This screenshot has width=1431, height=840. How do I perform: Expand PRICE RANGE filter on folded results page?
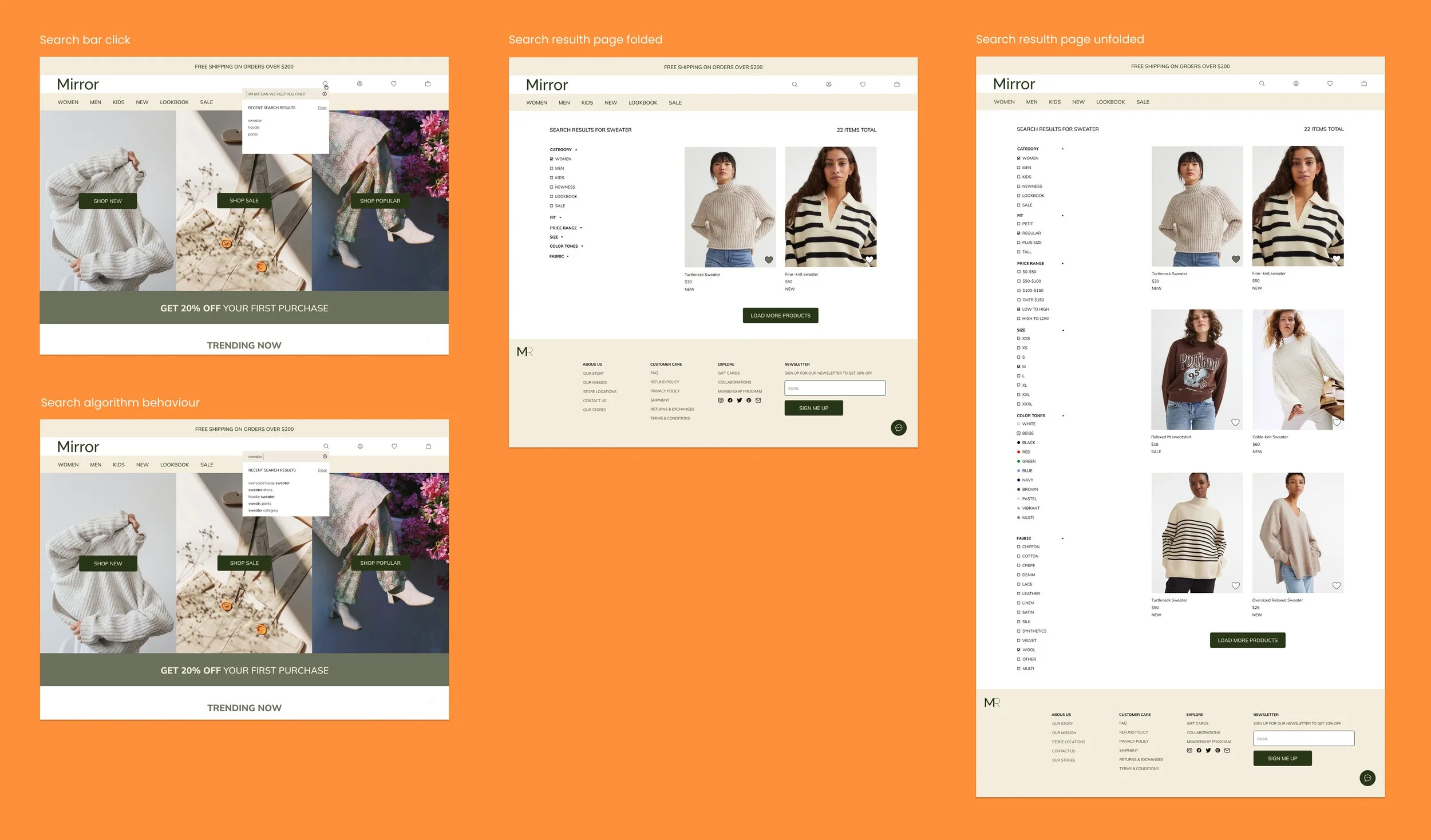point(581,228)
